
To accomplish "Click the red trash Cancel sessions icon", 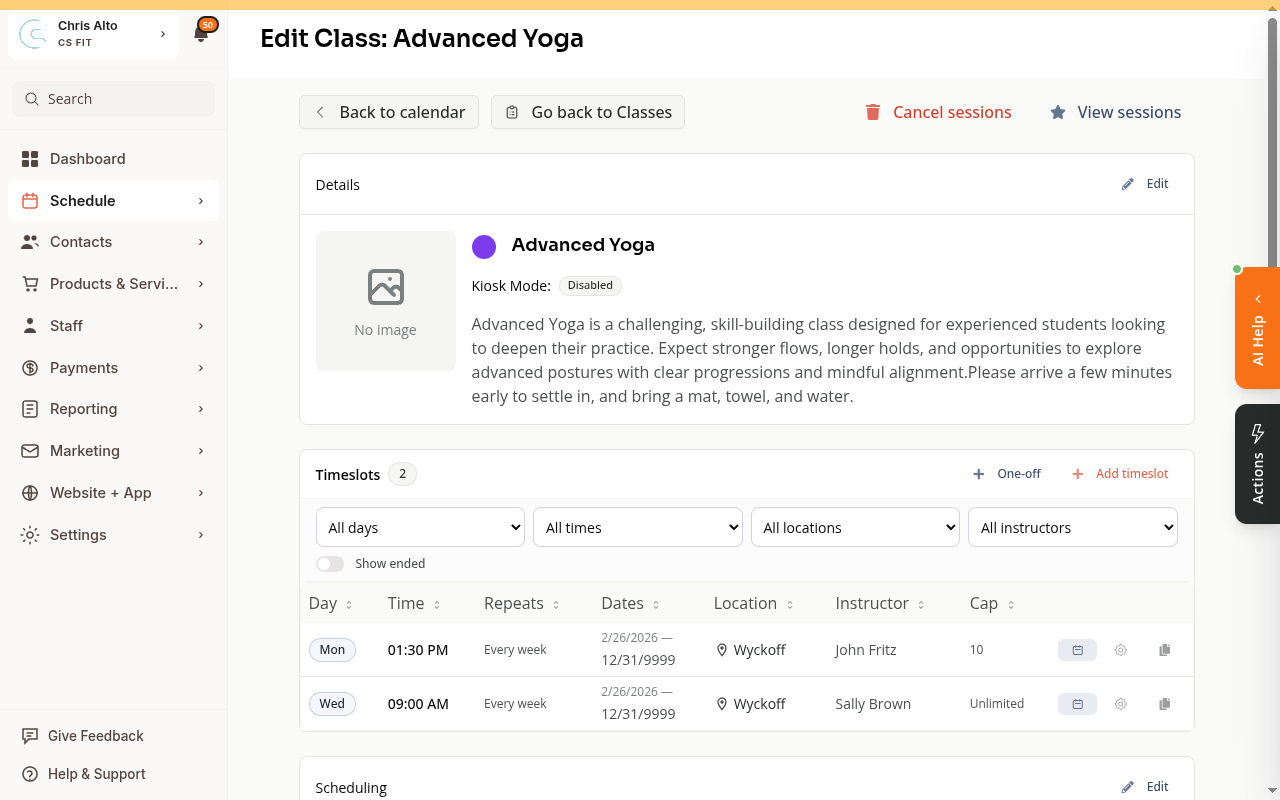I will pyautogui.click(x=873, y=112).
